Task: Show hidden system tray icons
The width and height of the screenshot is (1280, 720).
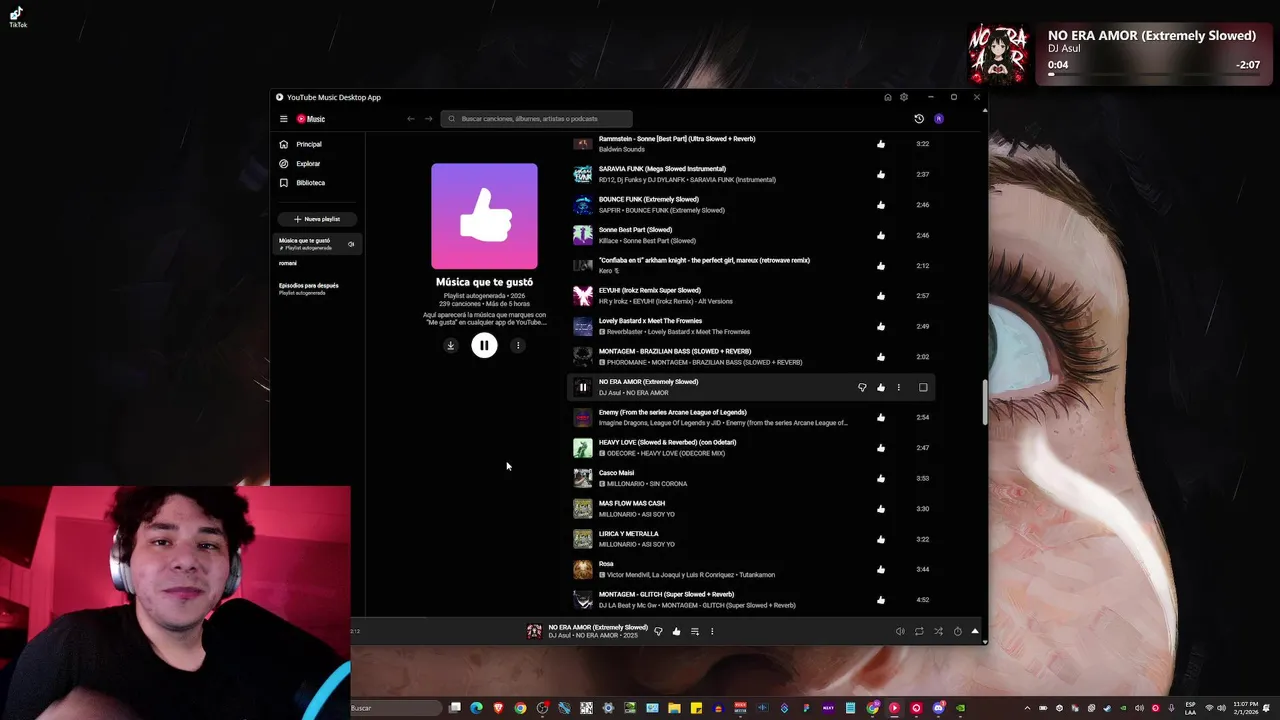Action: tap(1027, 708)
